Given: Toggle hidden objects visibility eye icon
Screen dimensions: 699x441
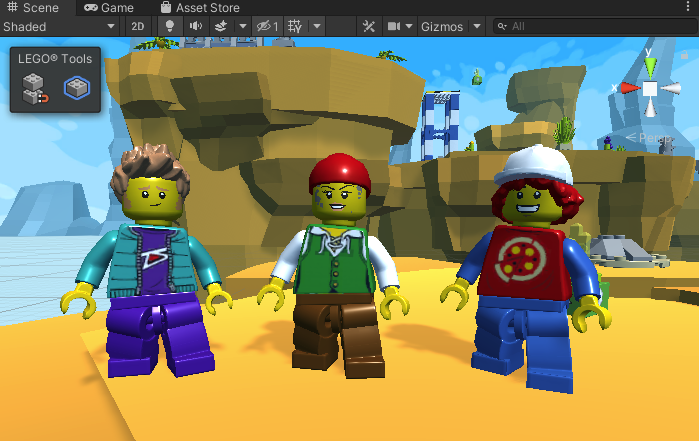Looking at the screenshot, I should pyautogui.click(x=266, y=26).
